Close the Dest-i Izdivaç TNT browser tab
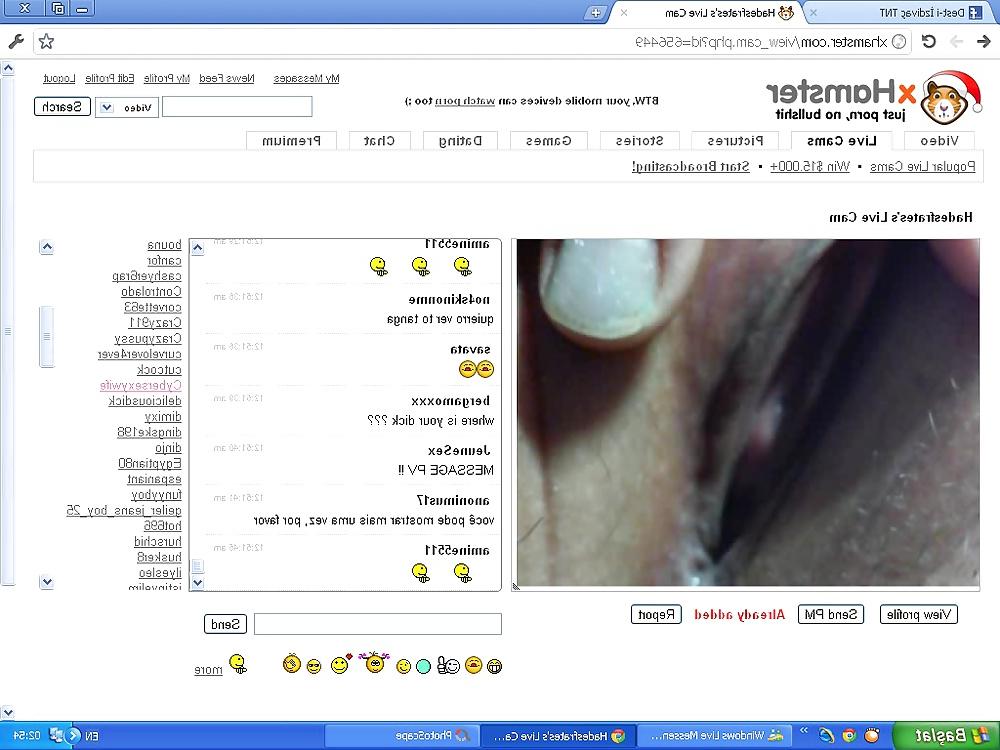Image resolution: width=1000 pixels, height=750 pixels. point(813,12)
